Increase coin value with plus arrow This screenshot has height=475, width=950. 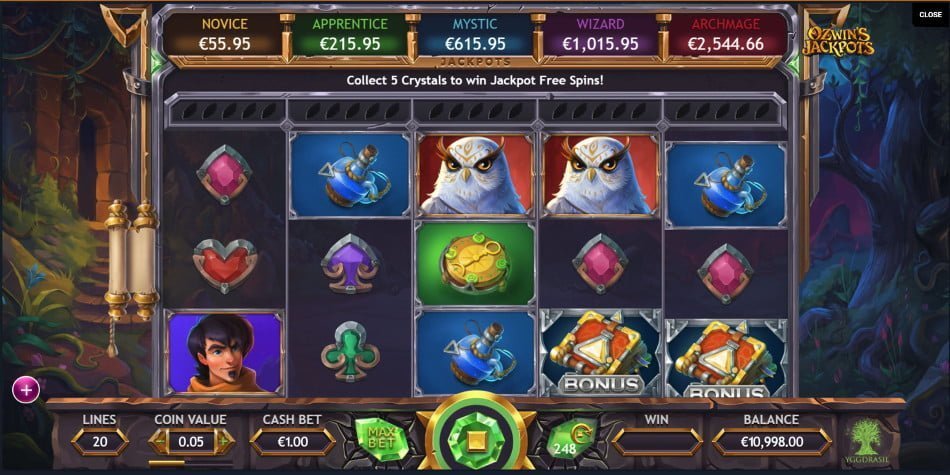click(223, 442)
